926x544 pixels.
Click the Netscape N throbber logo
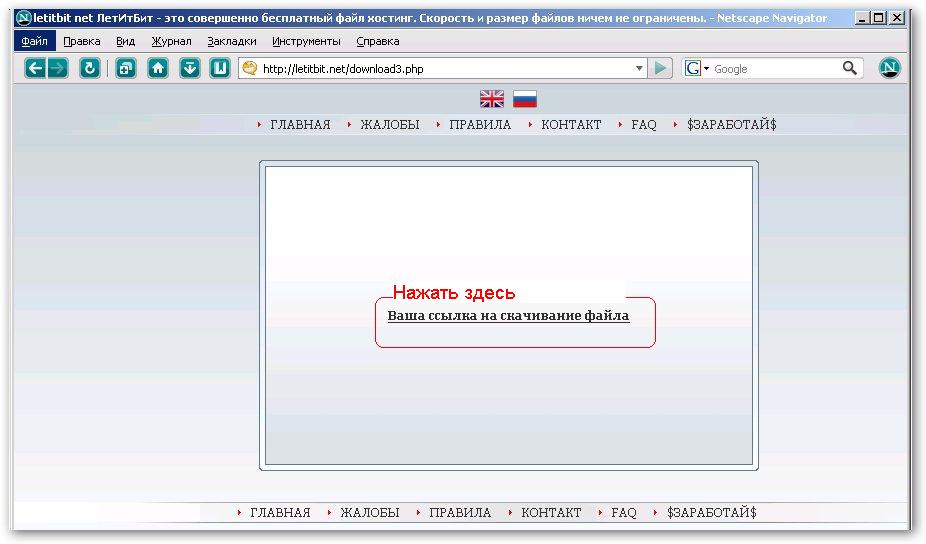(x=889, y=68)
